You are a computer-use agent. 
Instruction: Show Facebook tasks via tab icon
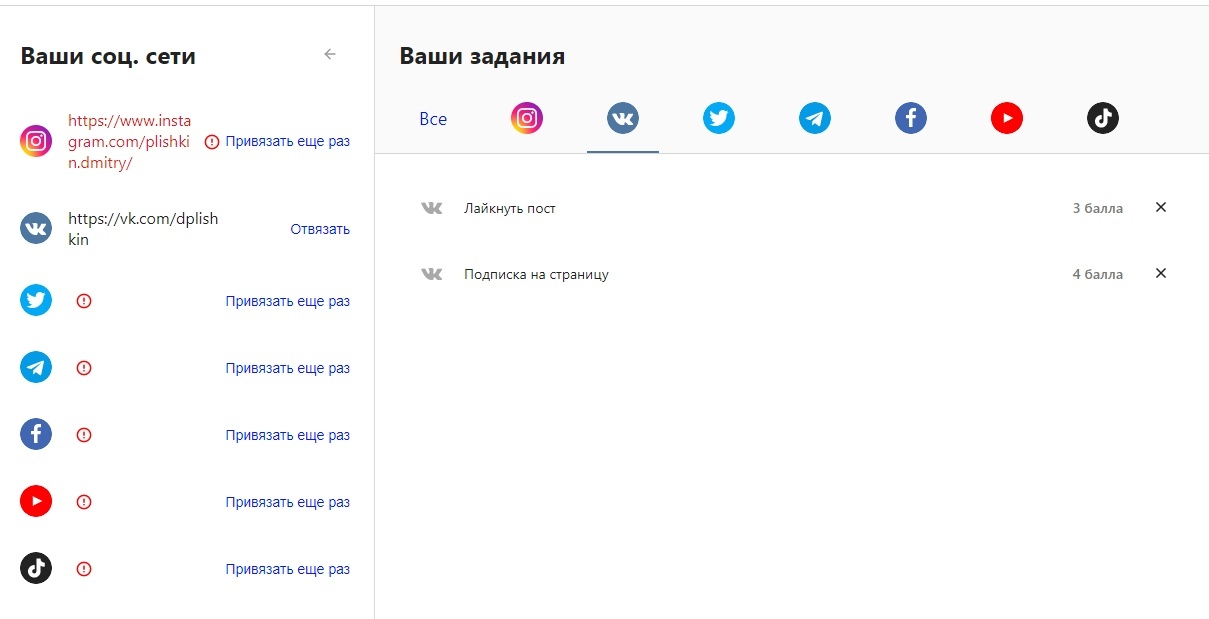(x=911, y=119)
